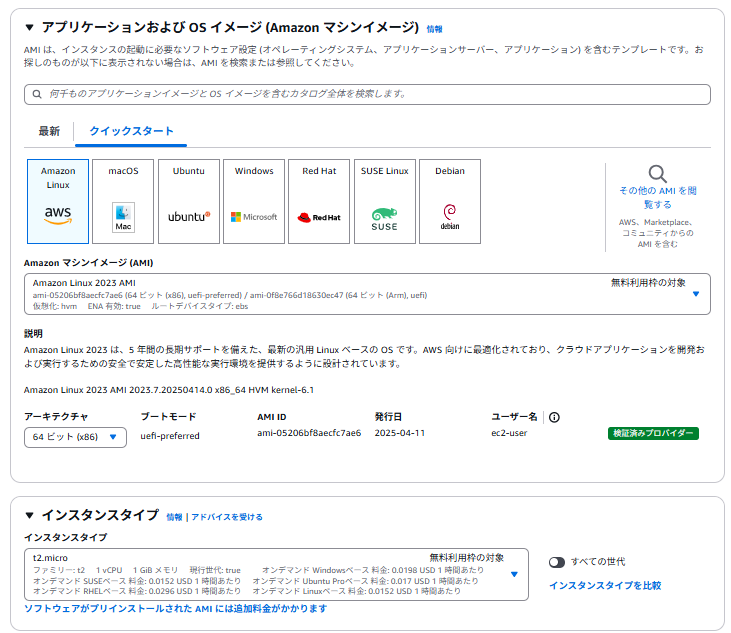
Task: Switch to the クイックスタート tab
Action: point(131,131)
